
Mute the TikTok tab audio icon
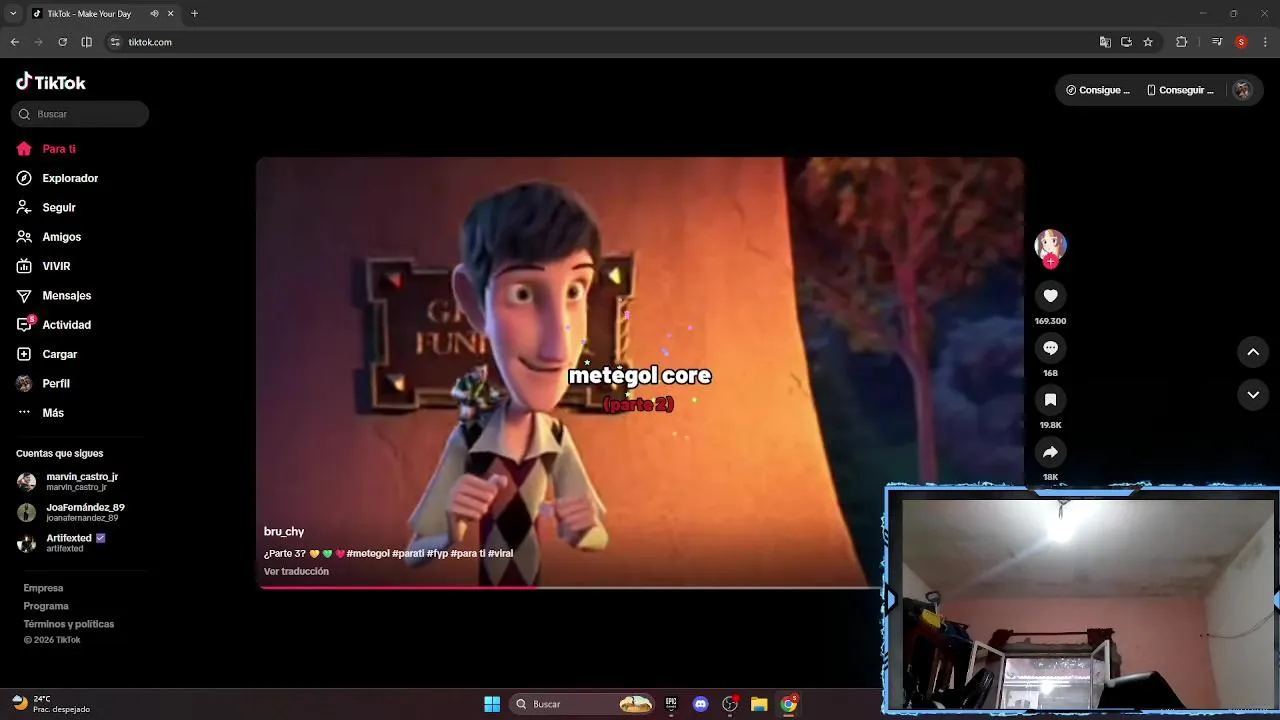pyautogui.click(x=154, y=14)
